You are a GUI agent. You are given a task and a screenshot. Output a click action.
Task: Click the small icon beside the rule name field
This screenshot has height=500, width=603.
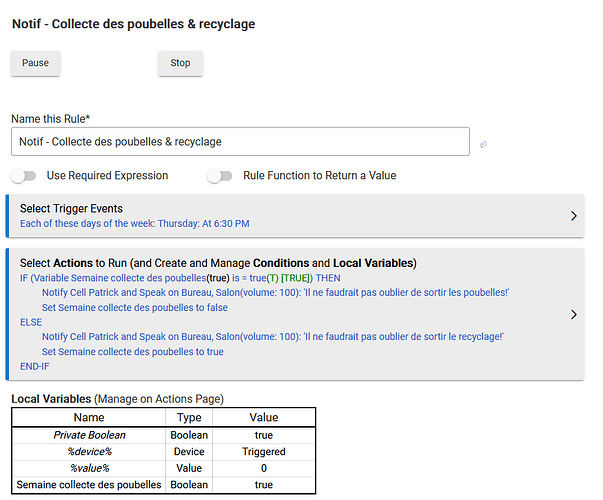click(x=483, y=144)
